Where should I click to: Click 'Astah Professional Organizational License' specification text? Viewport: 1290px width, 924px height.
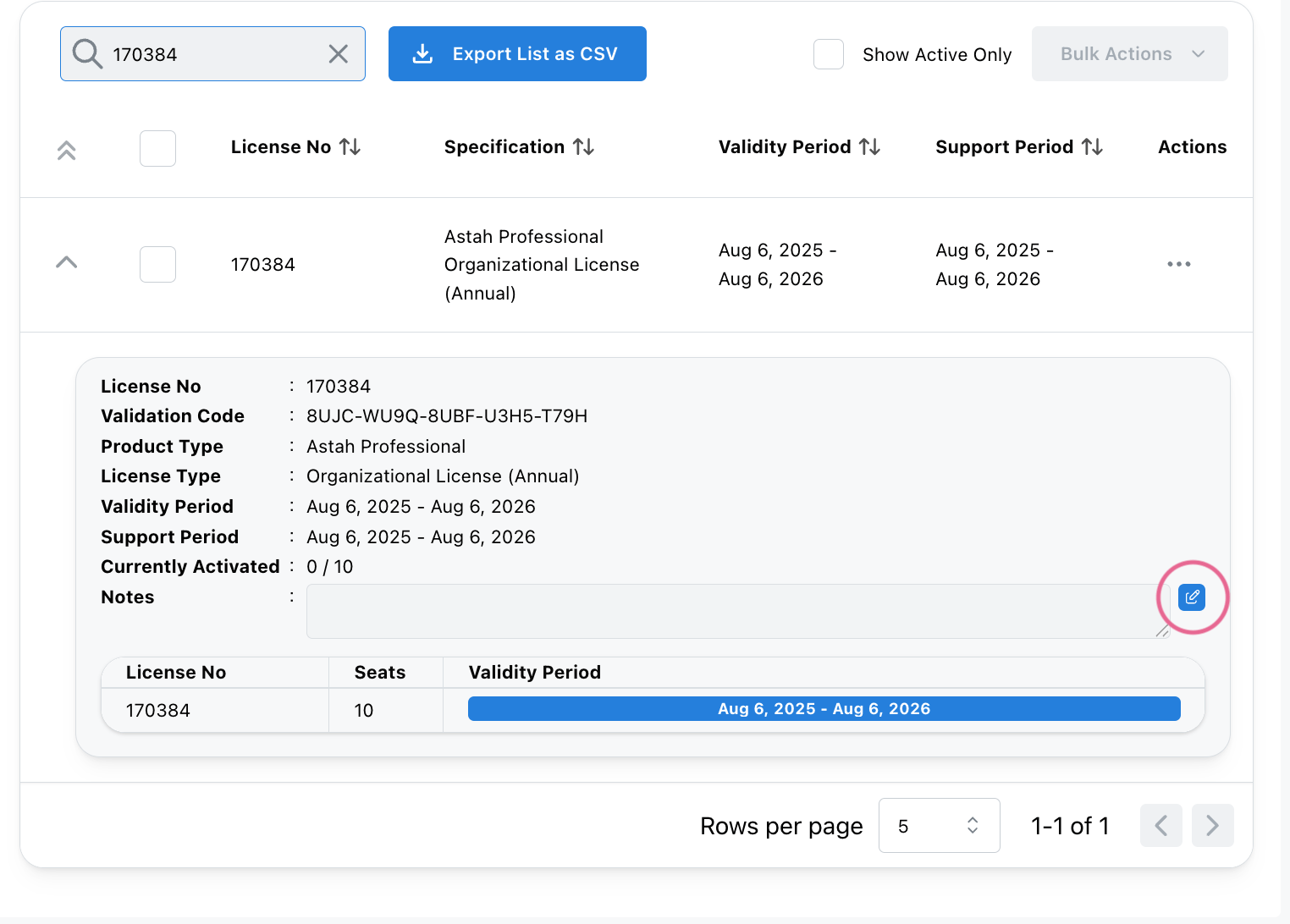coord(542,265)
